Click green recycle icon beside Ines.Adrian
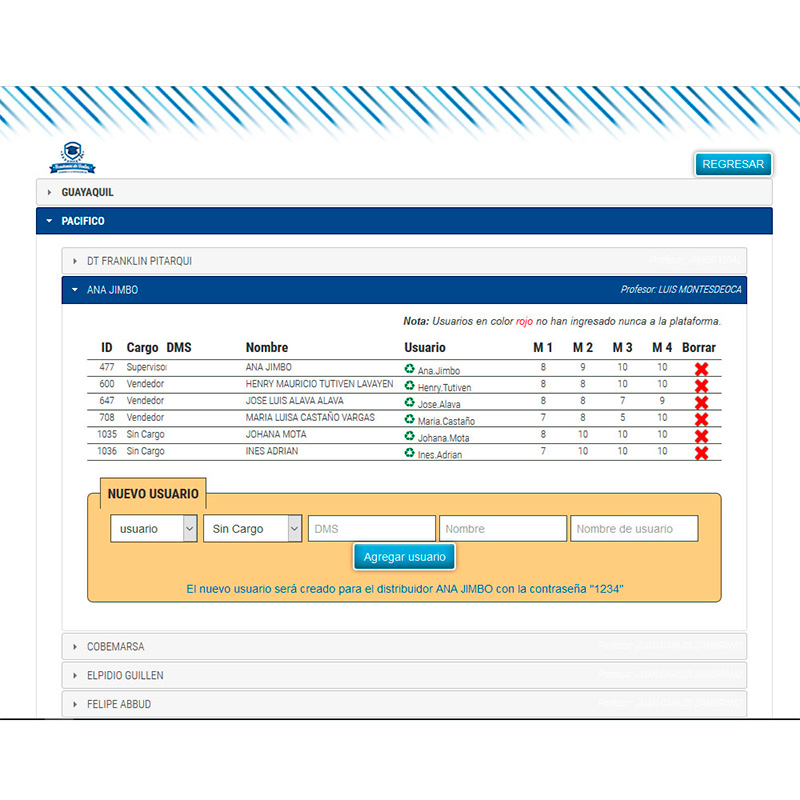This screenshot has width=800, height=800. pos(409,453)
